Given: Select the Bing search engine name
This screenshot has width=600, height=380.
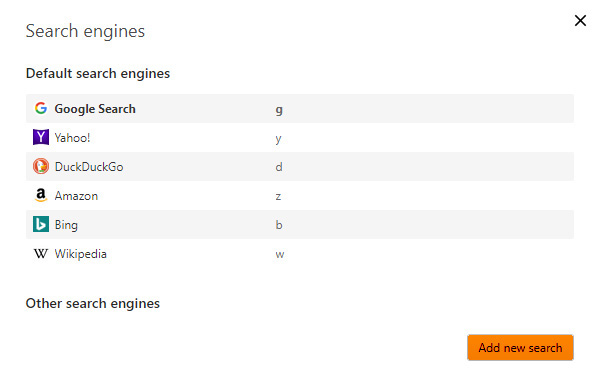Looking at the screenshot, I should tap(66, 225).
